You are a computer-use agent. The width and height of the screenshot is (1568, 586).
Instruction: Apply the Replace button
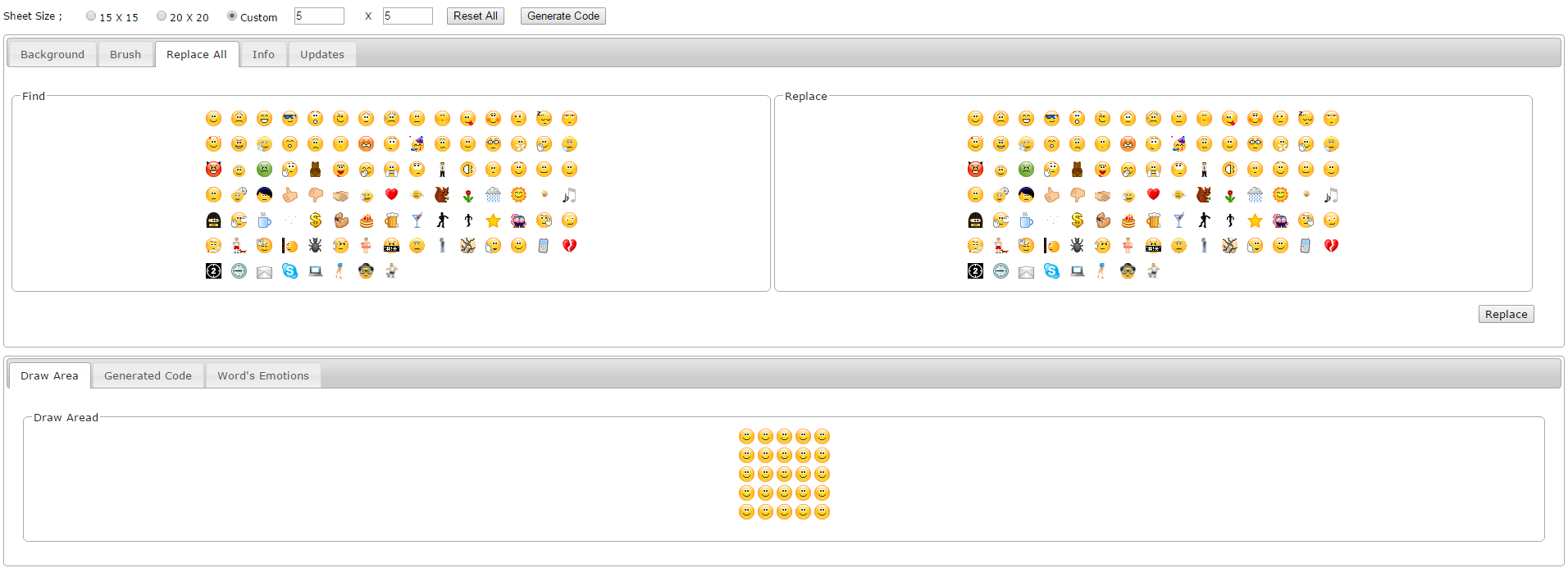pyautogui.click(x=1506, y=314)
